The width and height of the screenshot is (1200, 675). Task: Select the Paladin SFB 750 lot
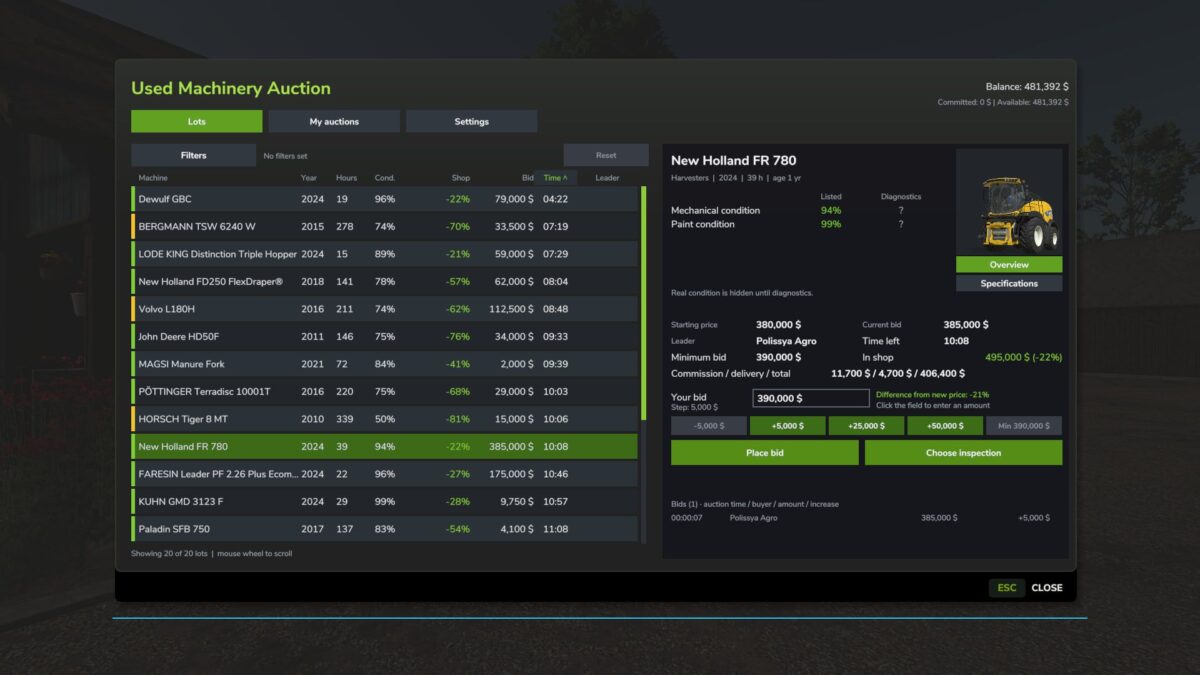[x=384, y=529]
